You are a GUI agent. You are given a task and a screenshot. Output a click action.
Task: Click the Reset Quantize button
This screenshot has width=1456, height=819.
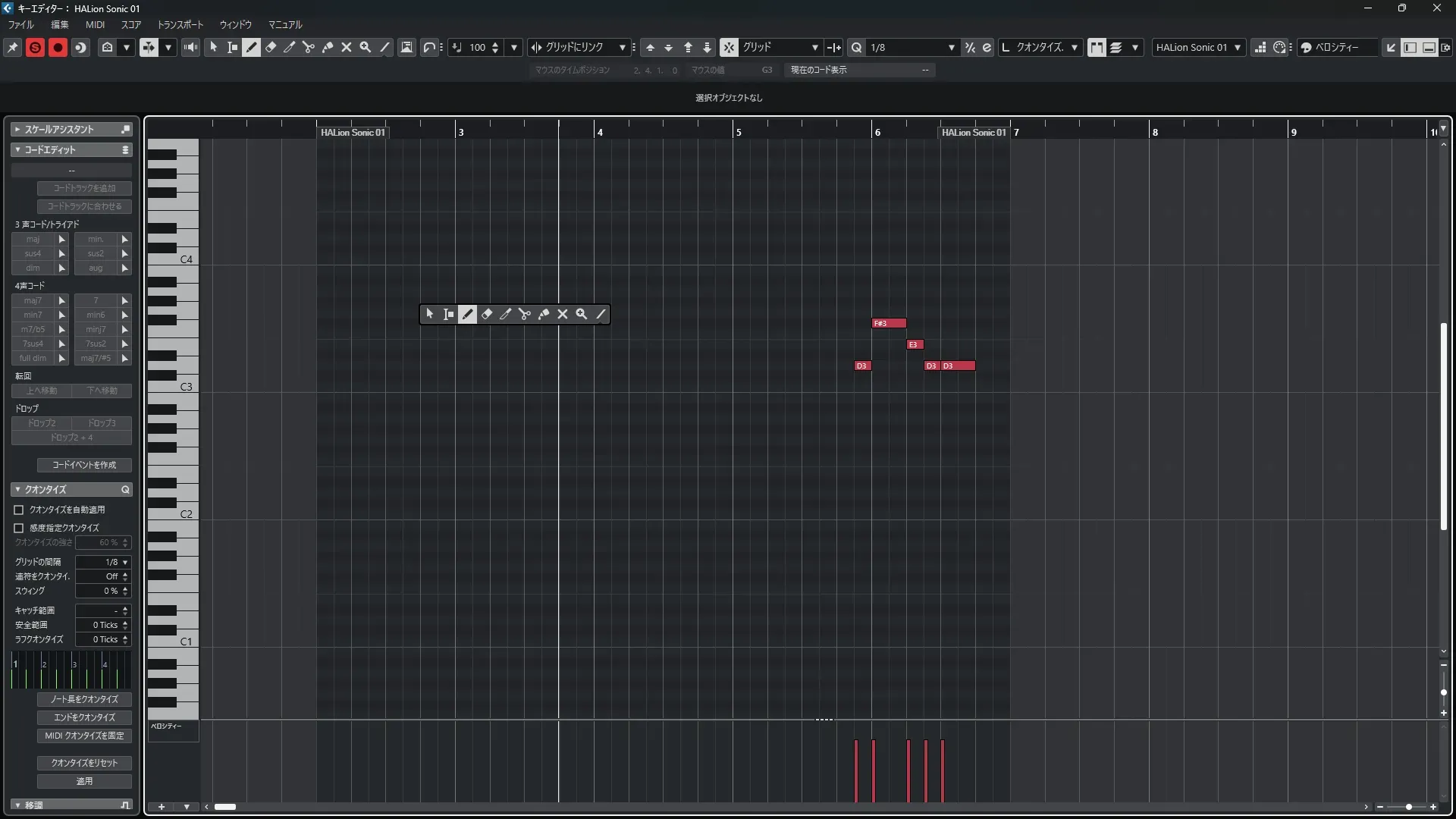(84, 763)
